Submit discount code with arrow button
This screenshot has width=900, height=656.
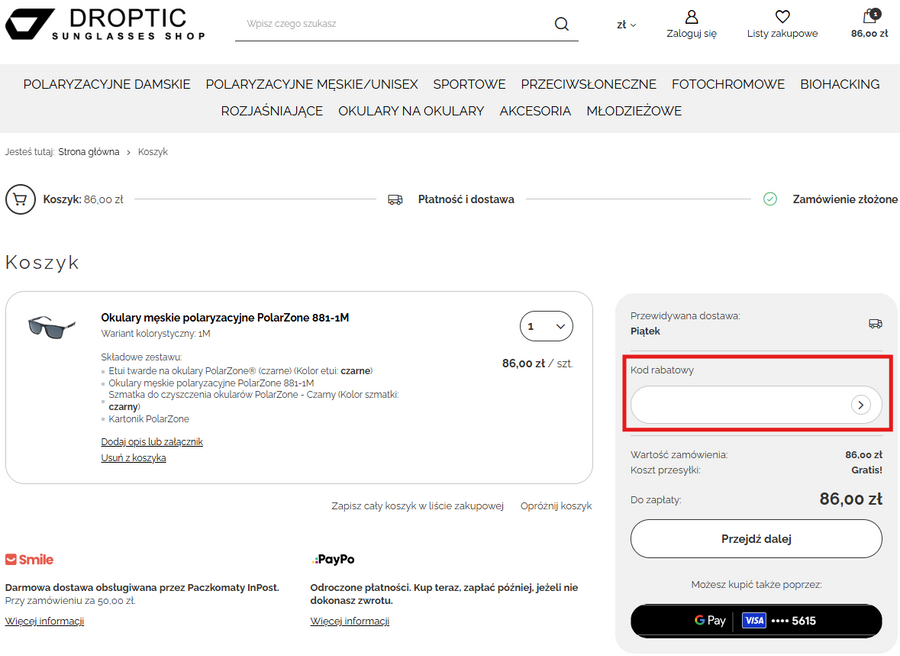tap(860, 405)
